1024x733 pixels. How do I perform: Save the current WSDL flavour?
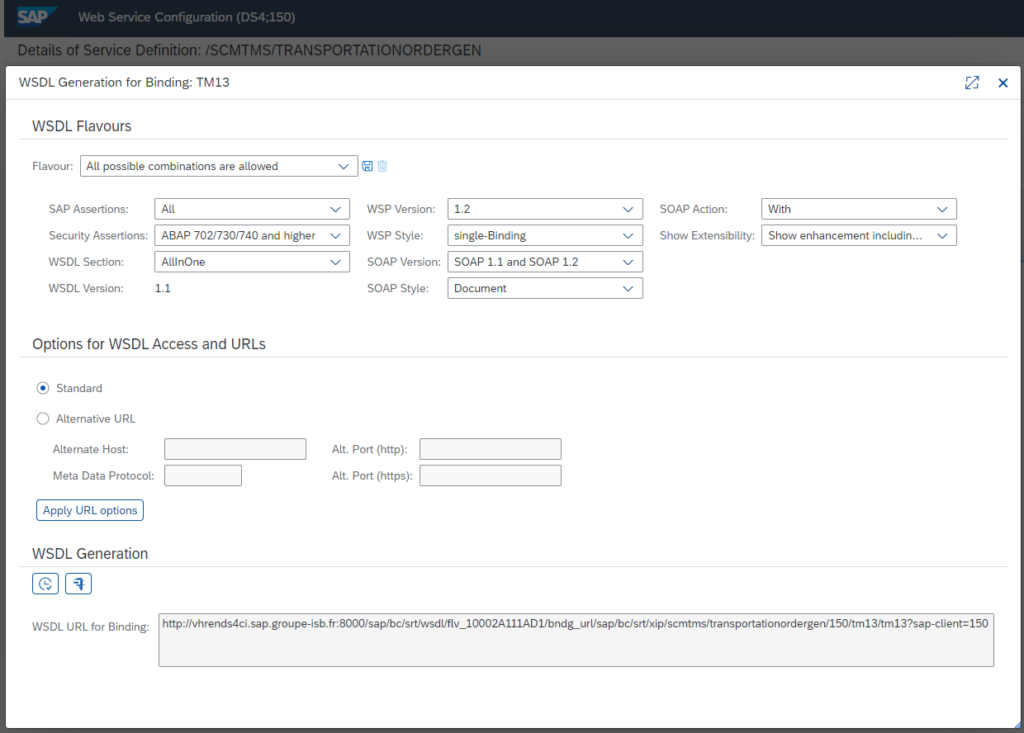[368, 166]
